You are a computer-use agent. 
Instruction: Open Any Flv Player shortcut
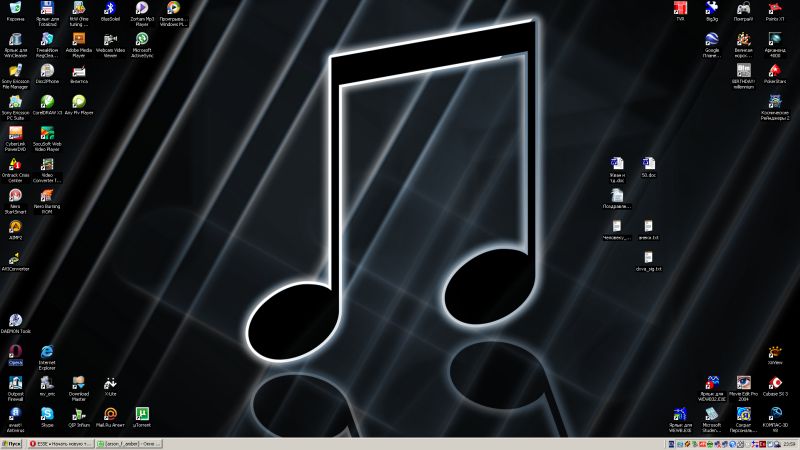tap(79, 105)
